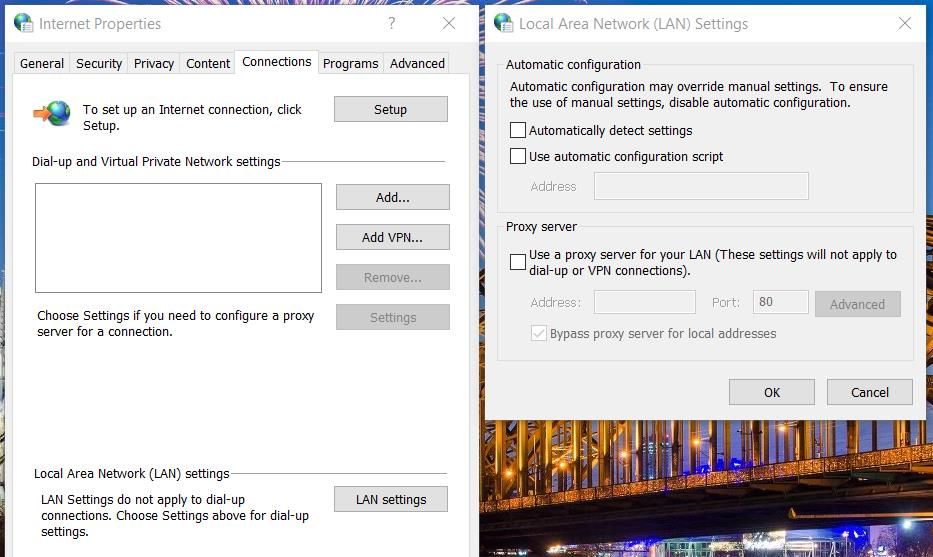933x557 pixels.
Task: Select the Connections tab
Action: [x=277, y=62]
